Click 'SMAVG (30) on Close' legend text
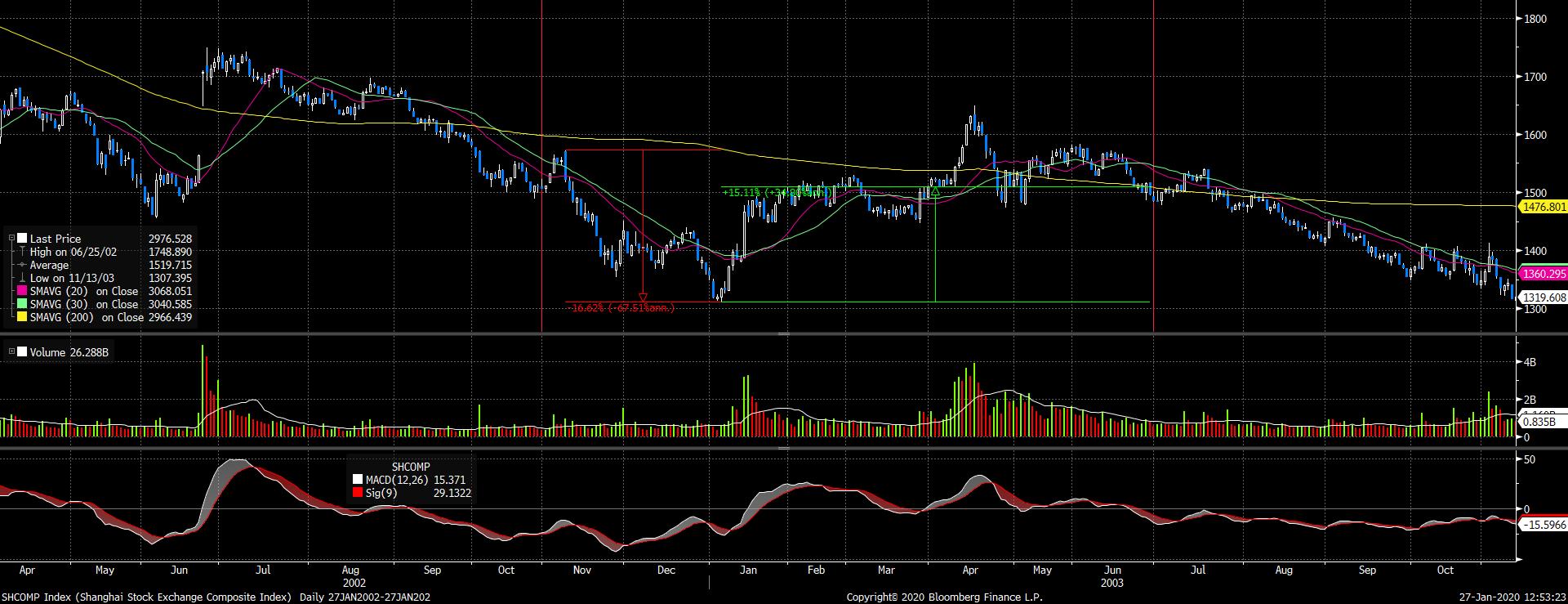The width and height of the screenshot is (1568, 604). (x=84, y=304)
